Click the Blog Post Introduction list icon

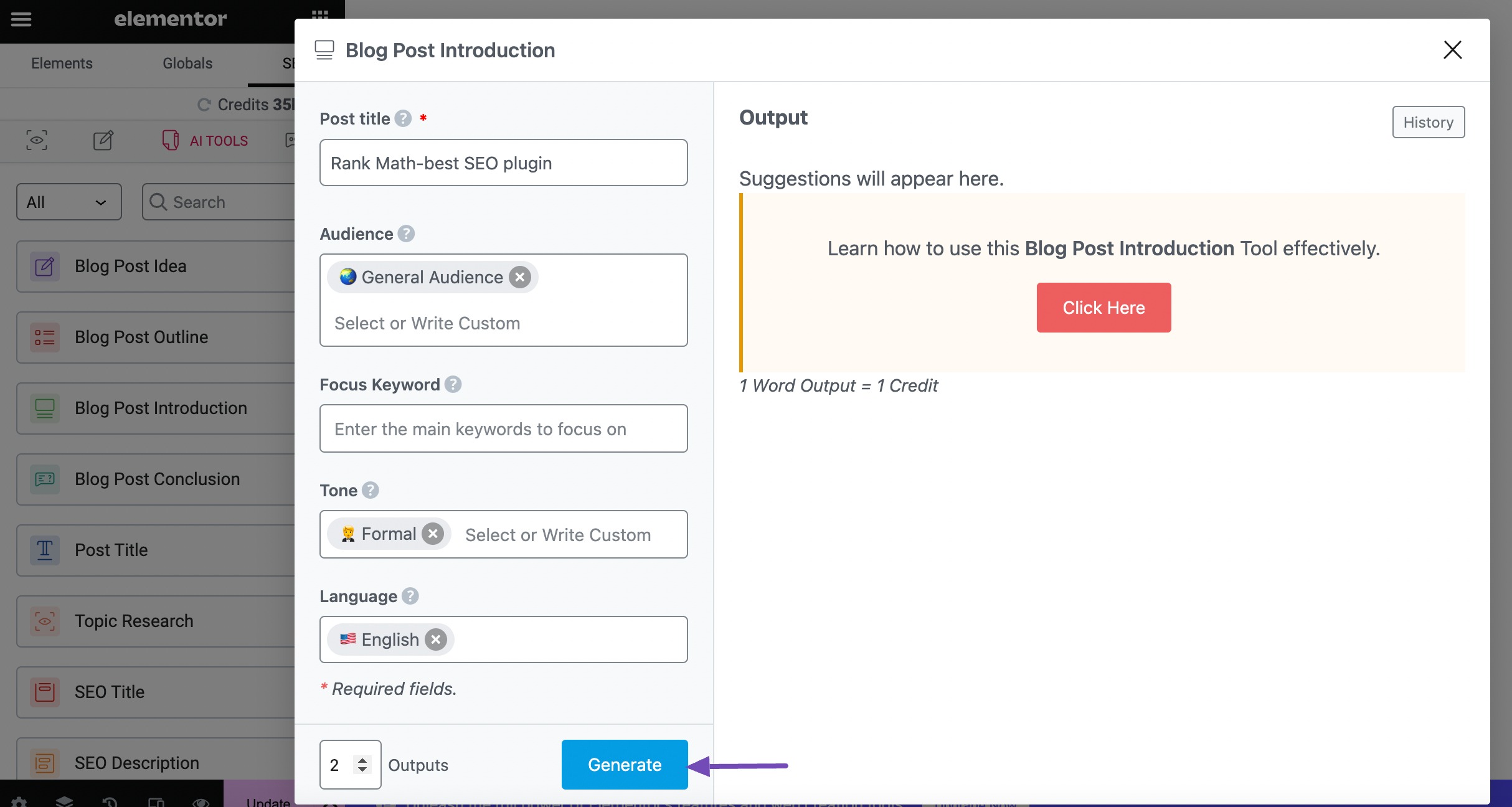(x=45, y=408)
